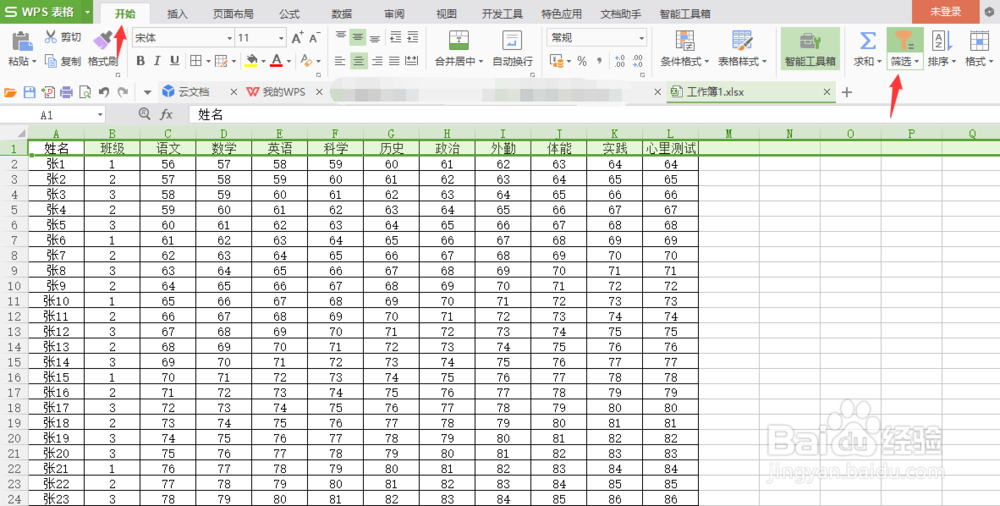Increase decimal places

coord(619,61)
